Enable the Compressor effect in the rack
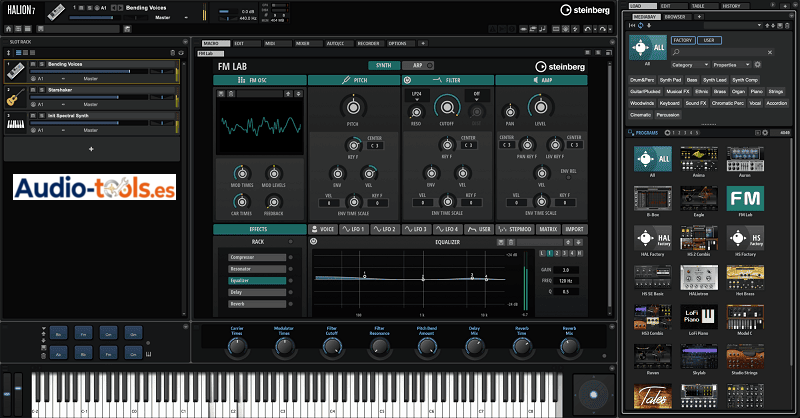Screen dimensions: 800x418 (x=291, y=257)
